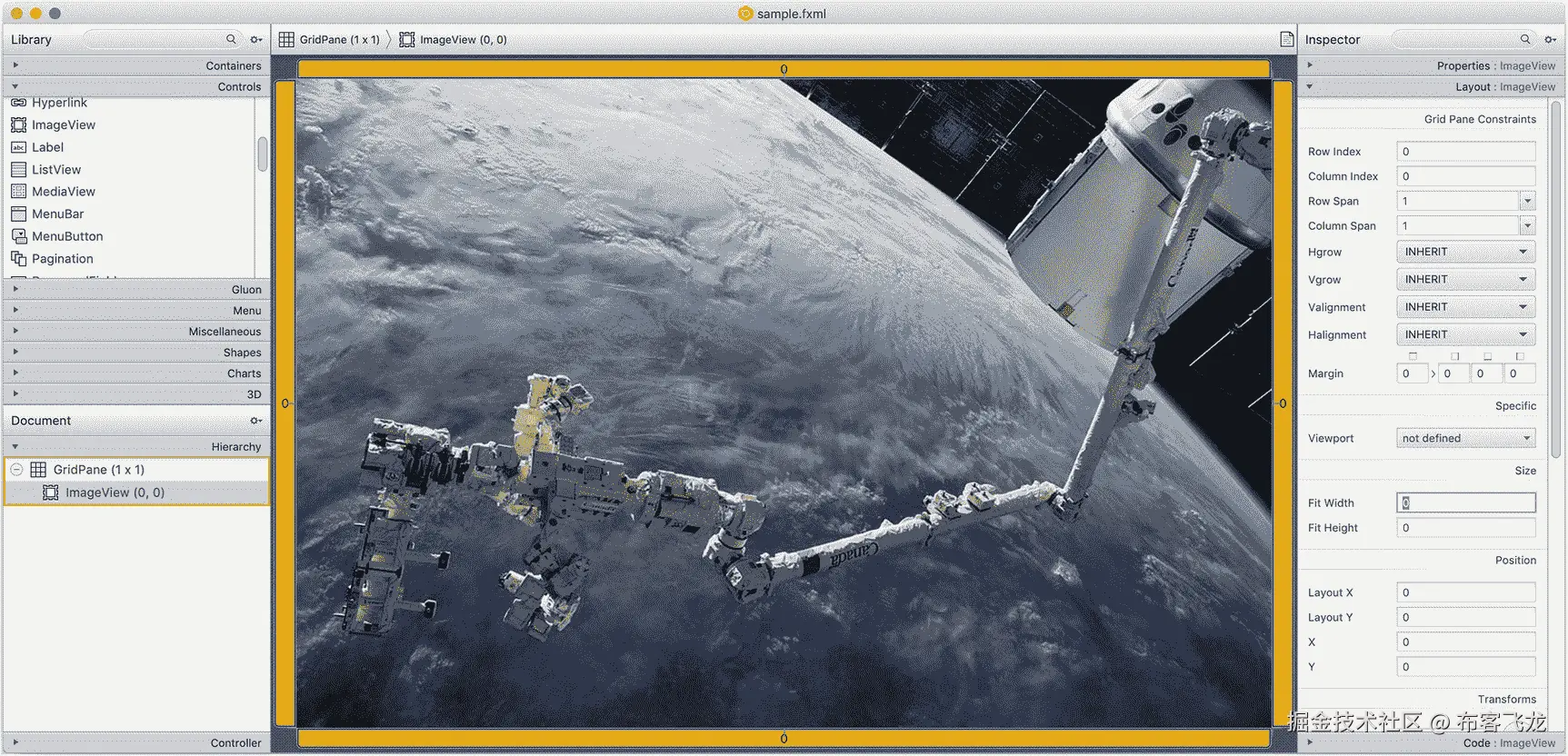Click the Layout Y field
Viewport: 1568px width, 756px height.
(x=1466, y=617)
